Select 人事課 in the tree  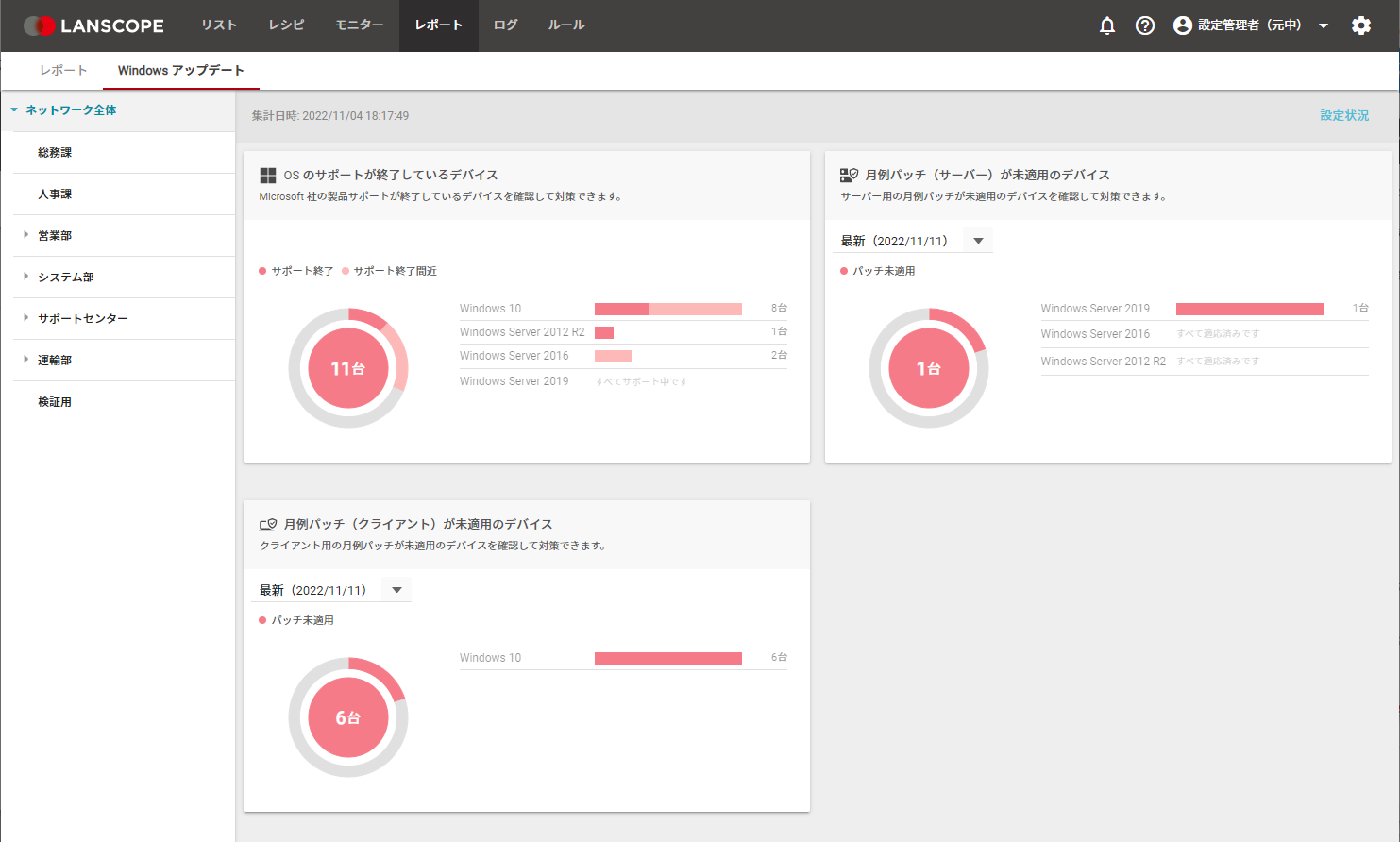[x=55, y=194]
